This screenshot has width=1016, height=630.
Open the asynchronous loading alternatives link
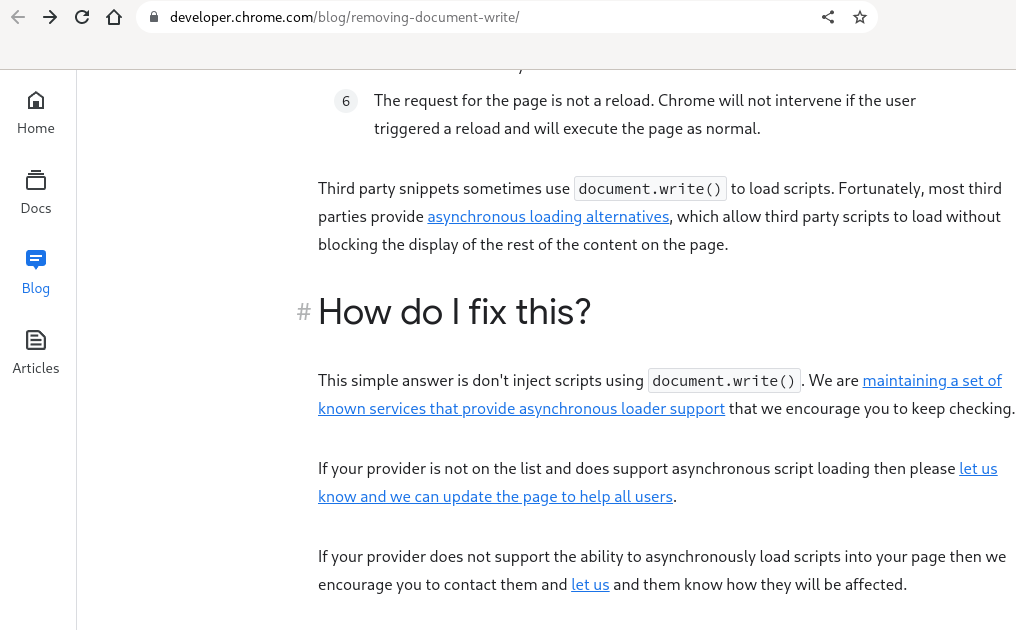click(548, 216)
